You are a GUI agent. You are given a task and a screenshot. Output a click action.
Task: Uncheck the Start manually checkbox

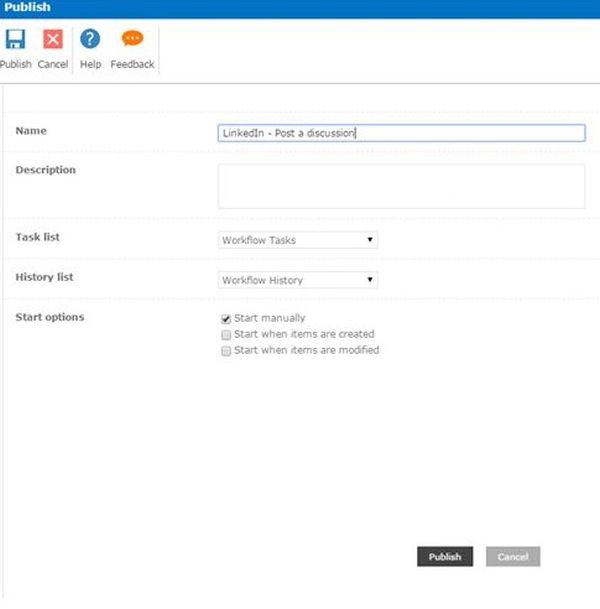pyautogui.click(x=226, y=319)
